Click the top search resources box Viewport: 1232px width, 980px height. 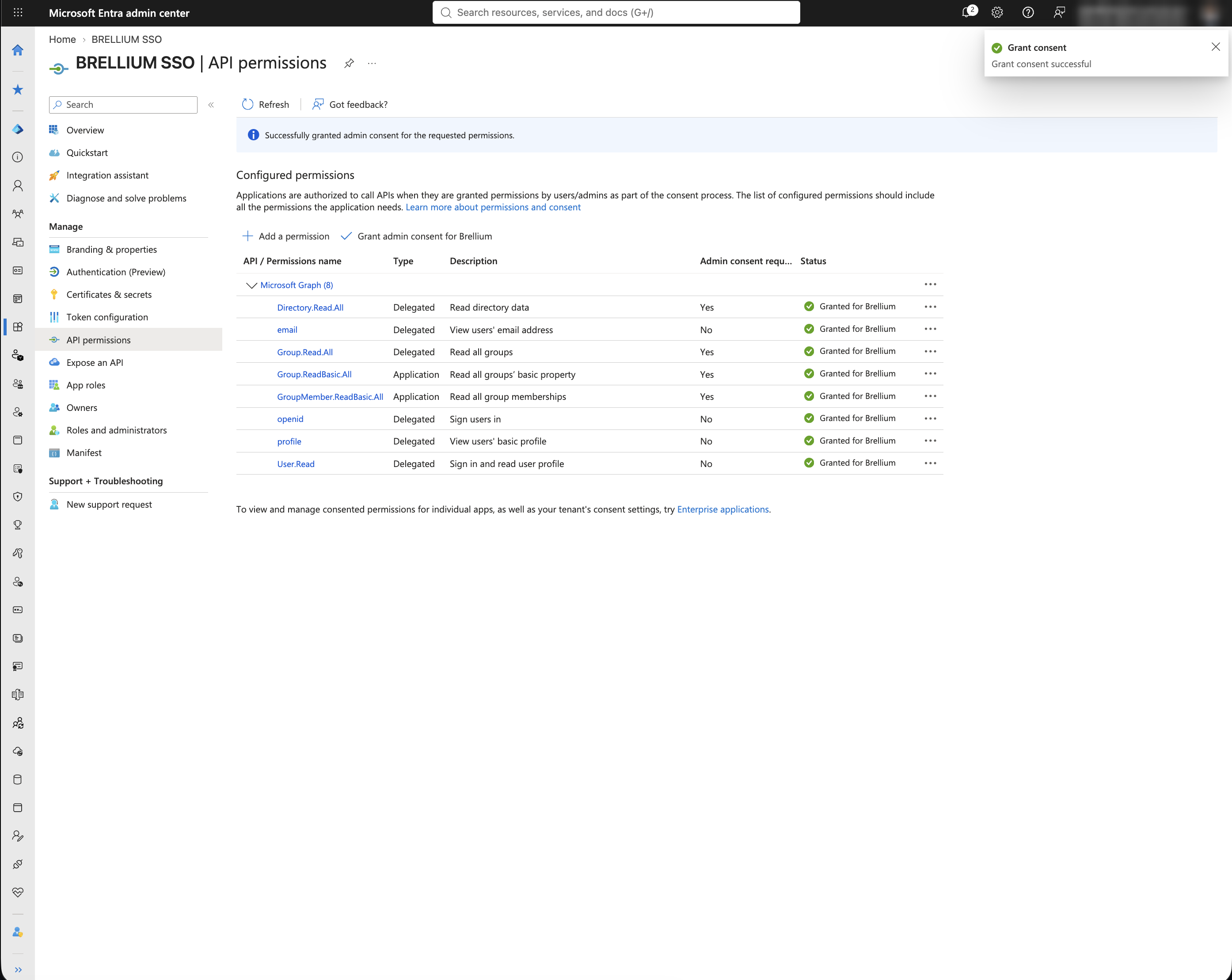[x=616, y=12]
